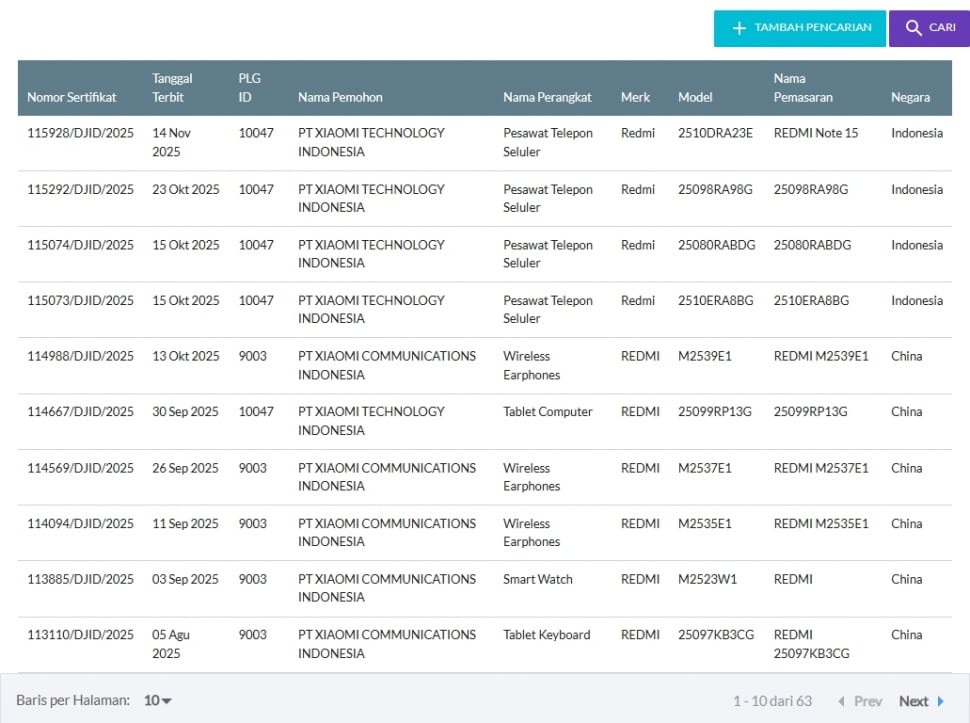Select the Smart Watch M2523W1 row

coord(538,579)
